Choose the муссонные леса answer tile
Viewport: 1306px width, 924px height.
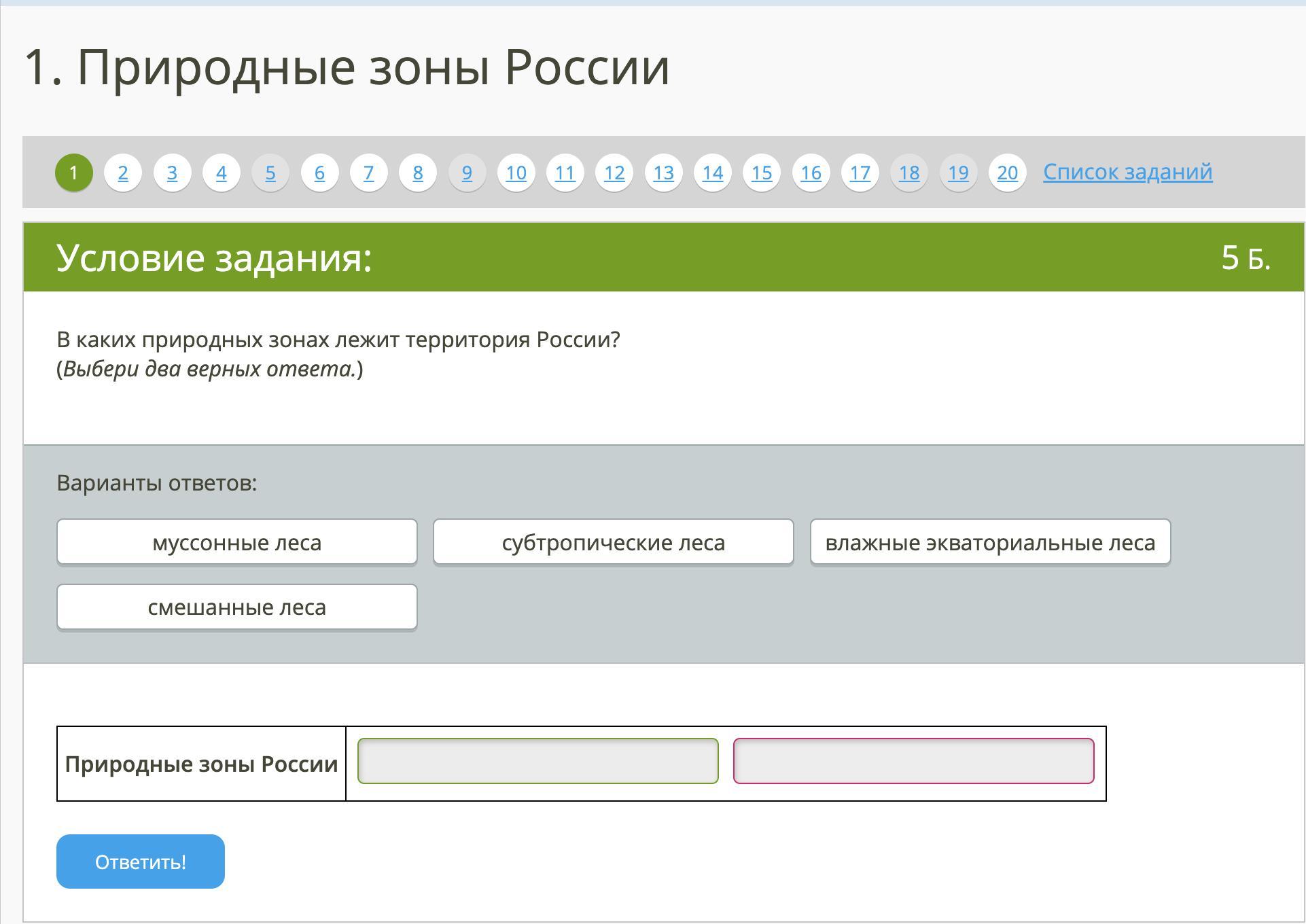[236, 542]
